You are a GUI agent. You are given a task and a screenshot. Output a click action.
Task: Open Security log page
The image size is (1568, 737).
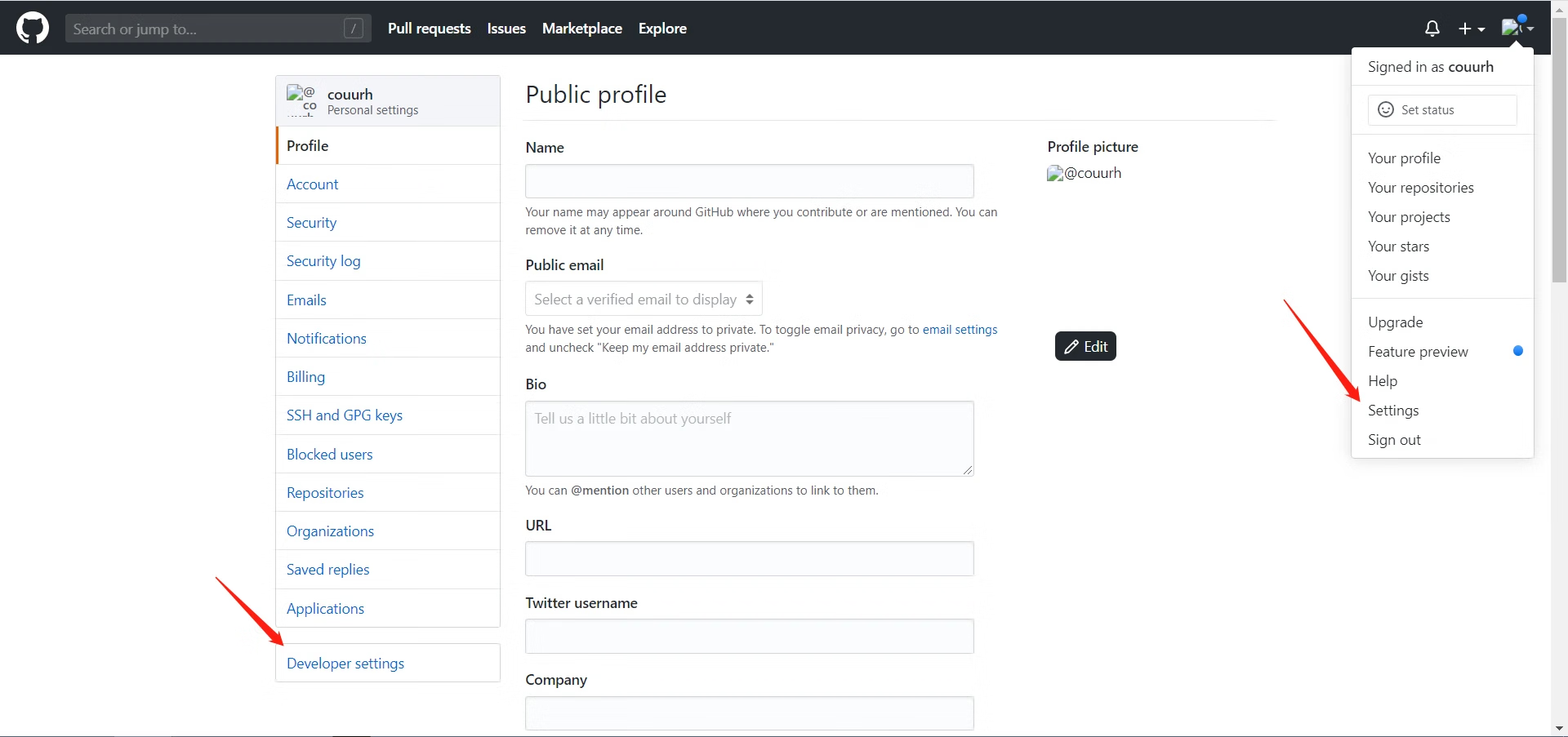(388, 260)
